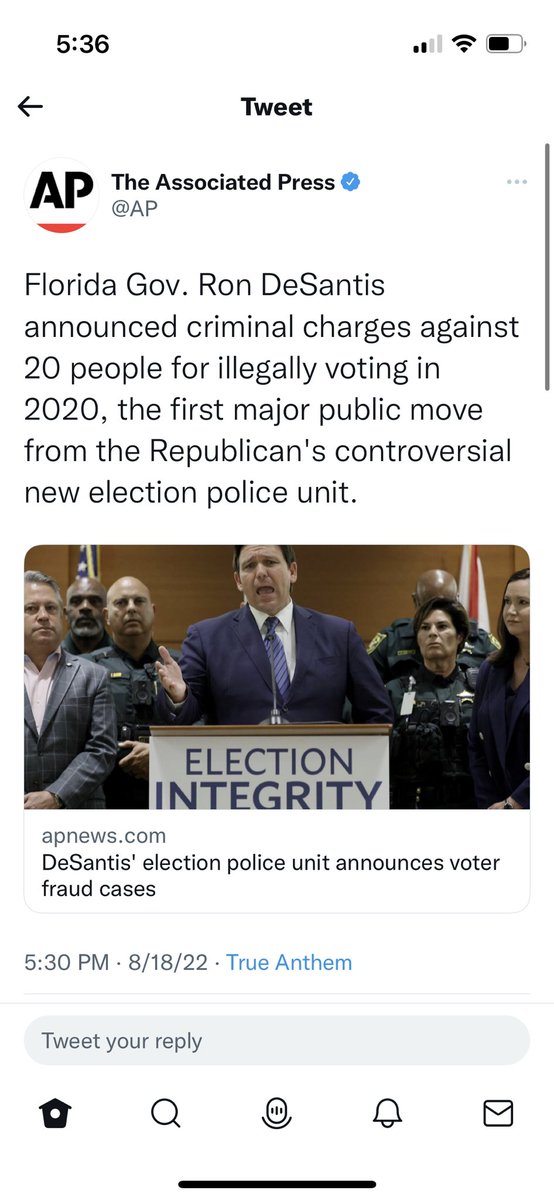Open the AP profile avatar

coord(62,194)
